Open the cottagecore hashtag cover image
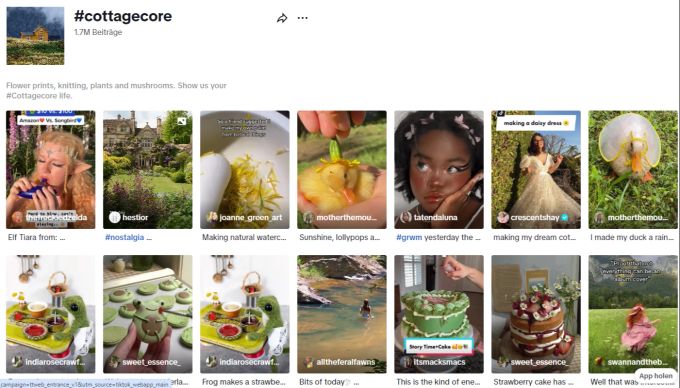 click(35, 36)
